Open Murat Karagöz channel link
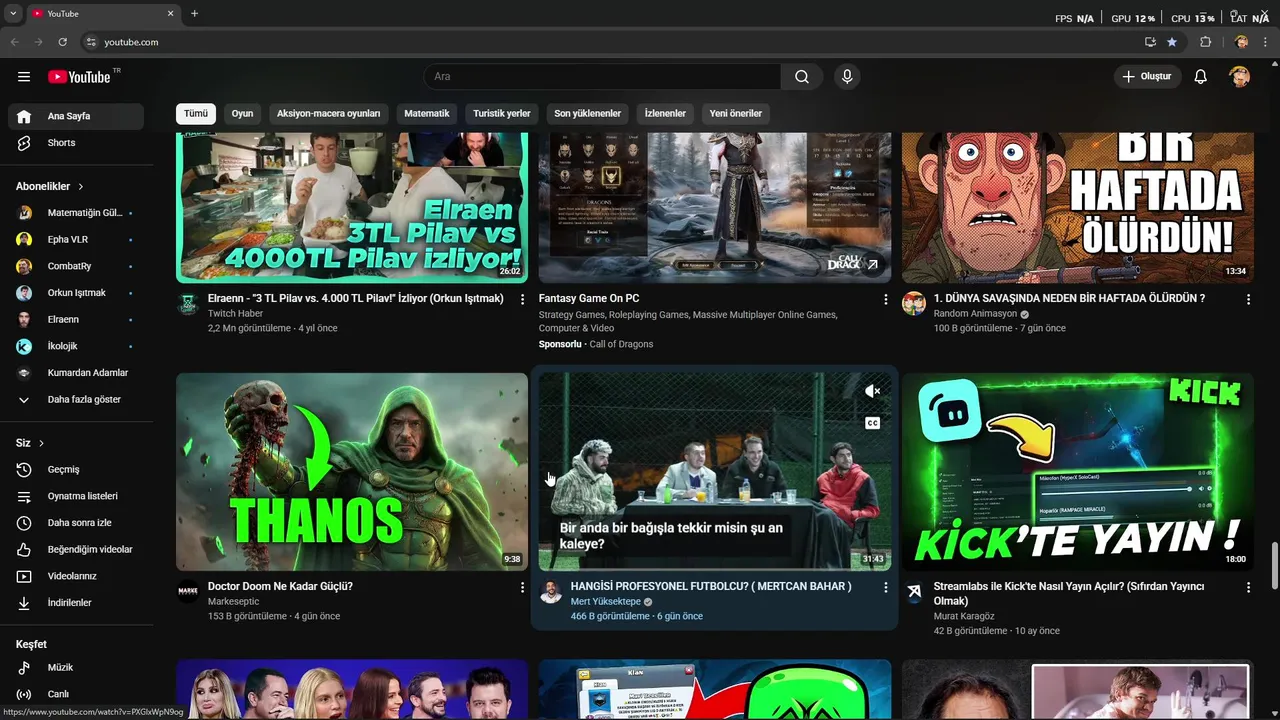This screenshot has height=720, width=1280. [964, 617]
